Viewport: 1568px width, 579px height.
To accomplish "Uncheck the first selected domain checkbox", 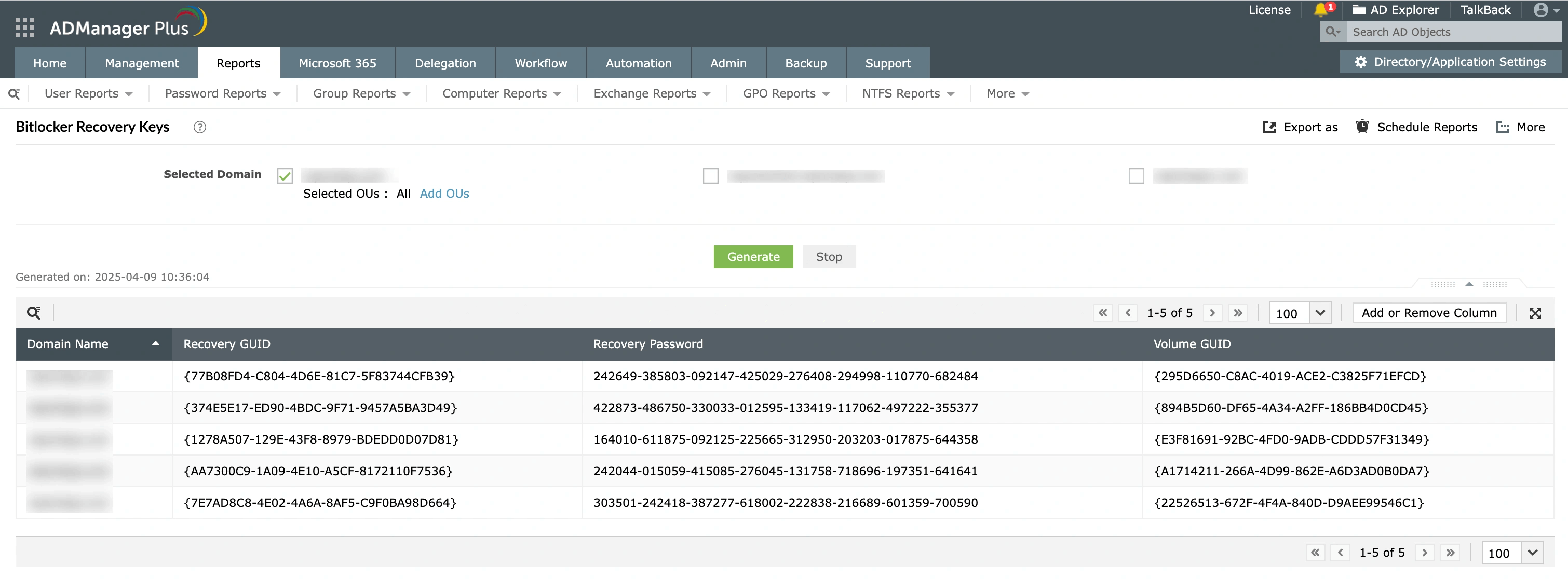I will click(285, 176).
